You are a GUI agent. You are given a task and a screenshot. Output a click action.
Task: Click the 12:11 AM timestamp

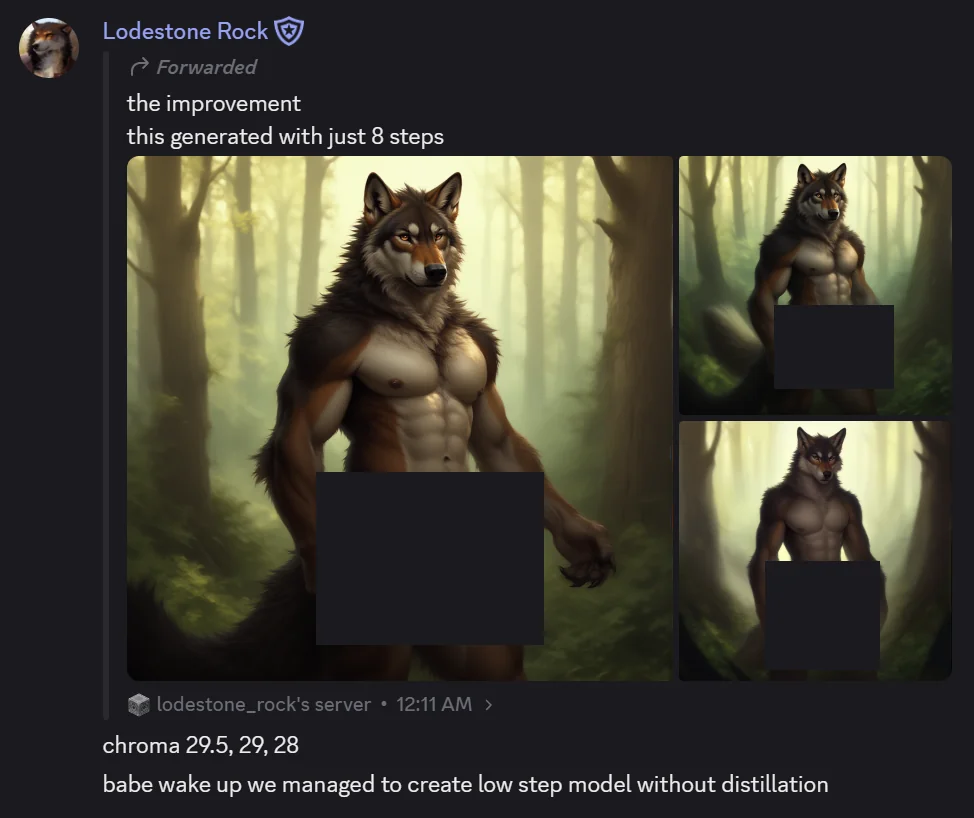(434, 704)
